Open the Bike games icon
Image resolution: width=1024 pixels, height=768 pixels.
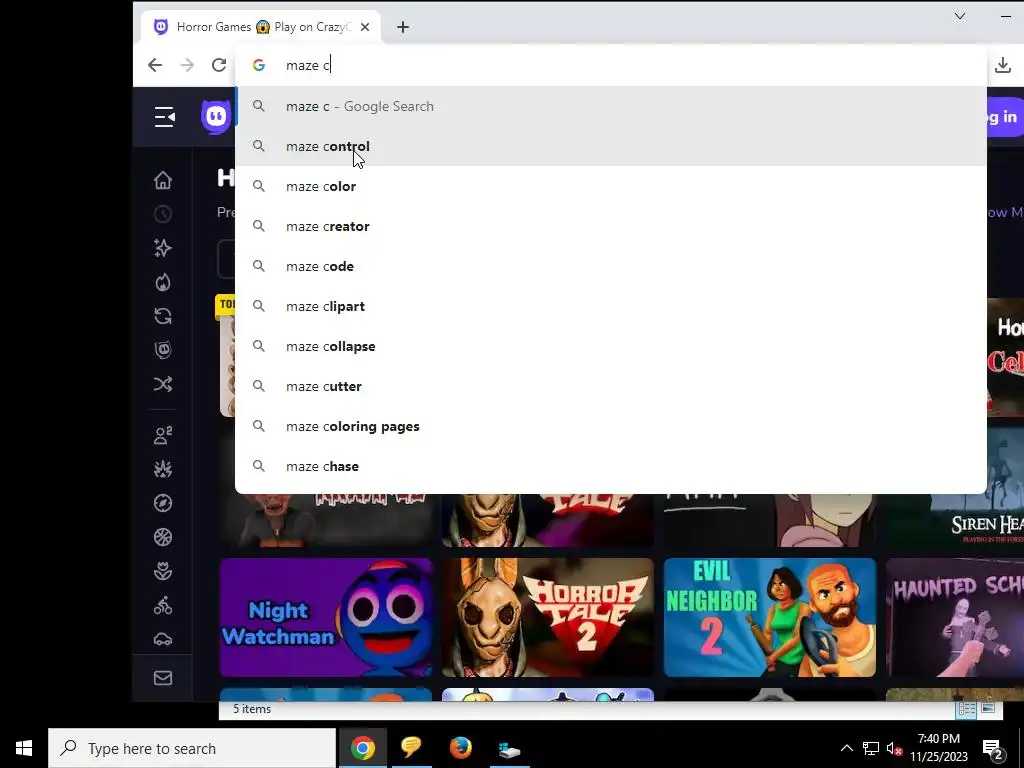163,605
